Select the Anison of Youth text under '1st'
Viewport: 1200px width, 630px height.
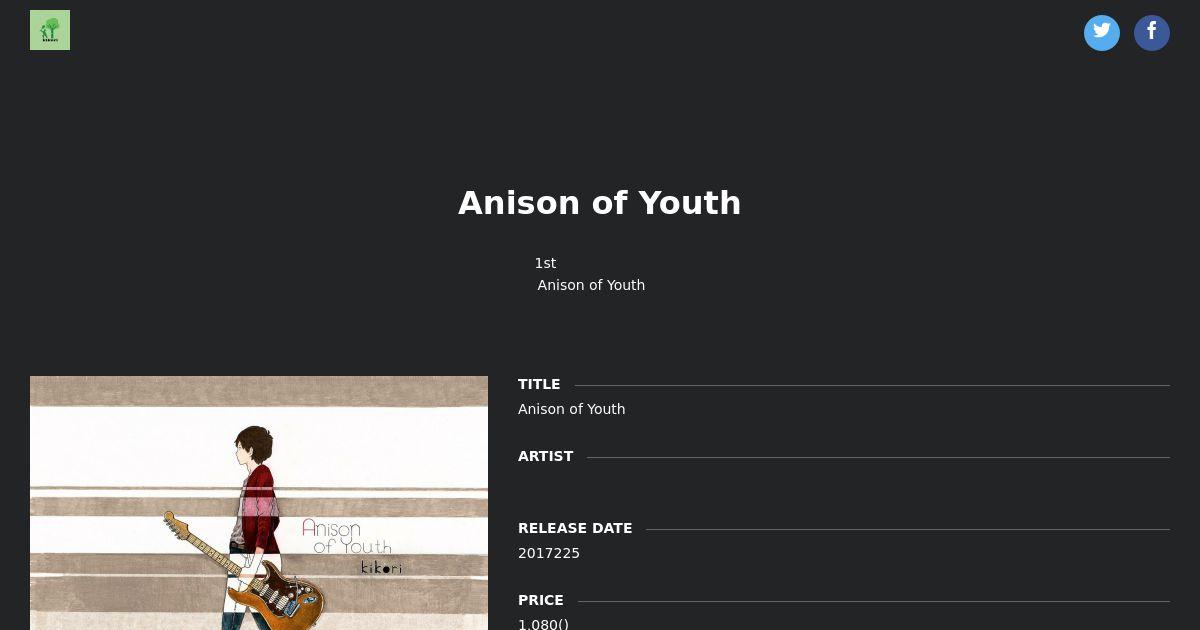tap(591, 285)
